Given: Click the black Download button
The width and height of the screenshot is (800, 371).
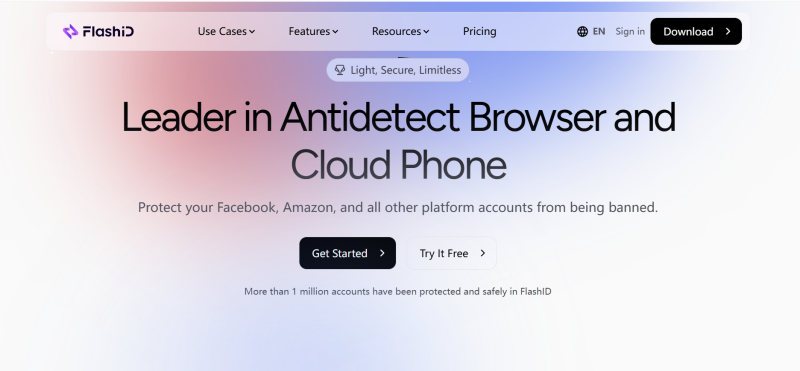Looking at the screenshot, I should pyautogui.click(x=696, y=32).
